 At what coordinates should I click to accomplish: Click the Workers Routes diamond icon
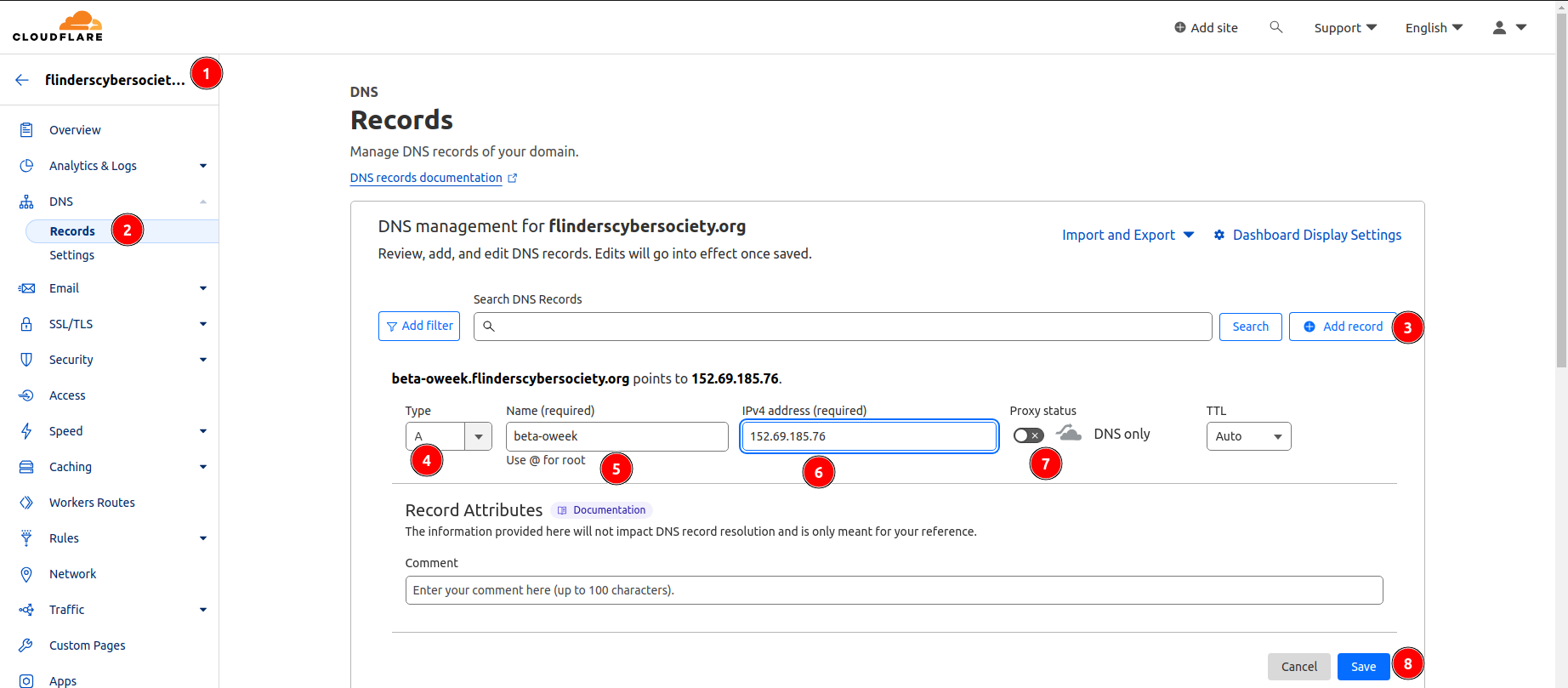coord(26,503)
